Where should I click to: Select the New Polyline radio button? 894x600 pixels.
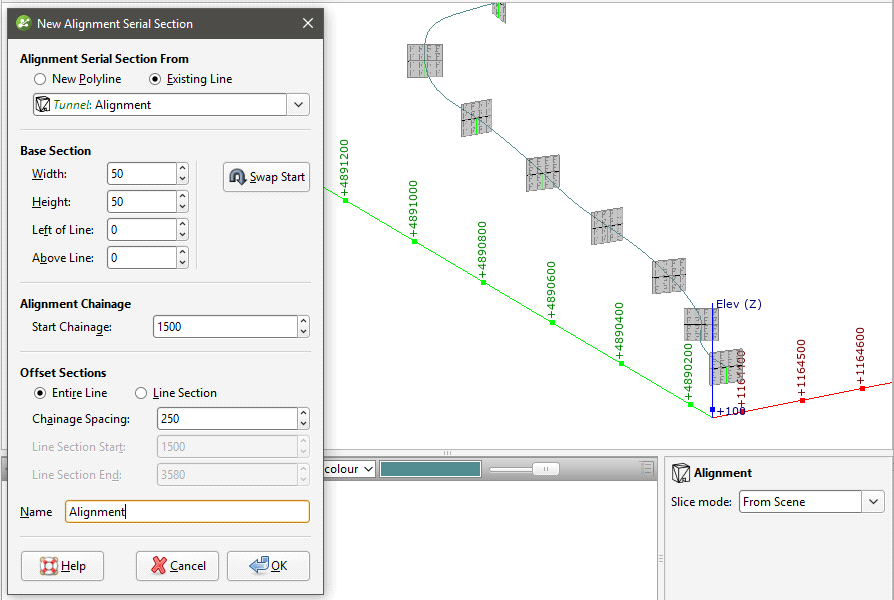(39, 79)
